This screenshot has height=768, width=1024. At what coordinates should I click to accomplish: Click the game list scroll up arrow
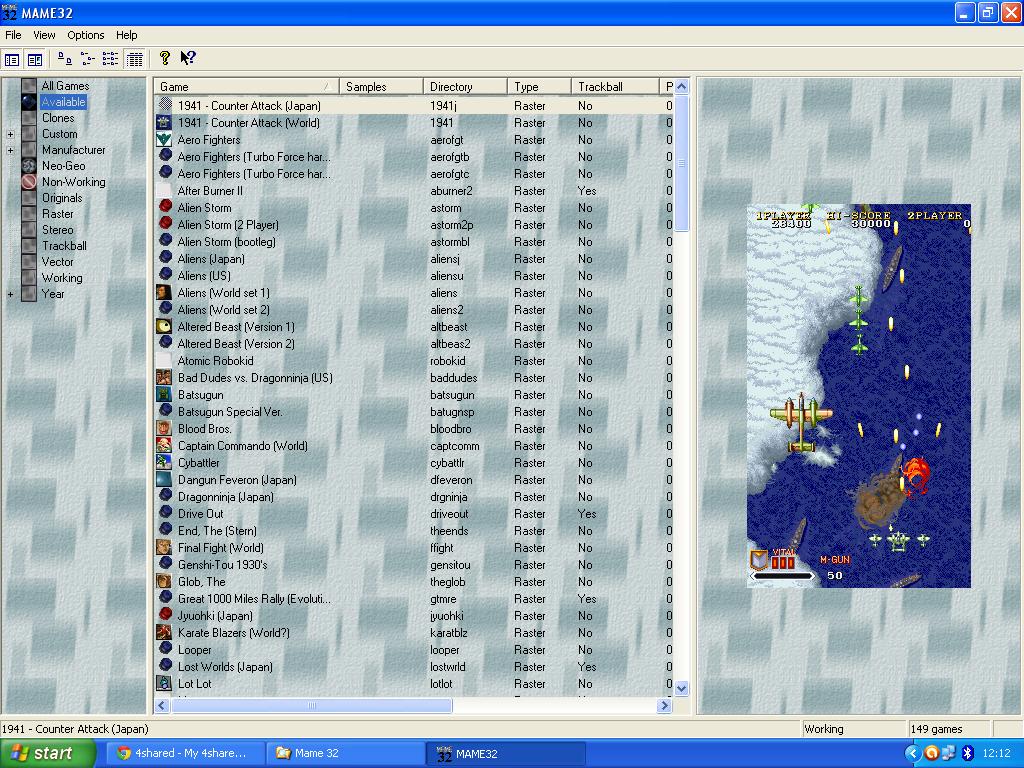pos(682,87)
